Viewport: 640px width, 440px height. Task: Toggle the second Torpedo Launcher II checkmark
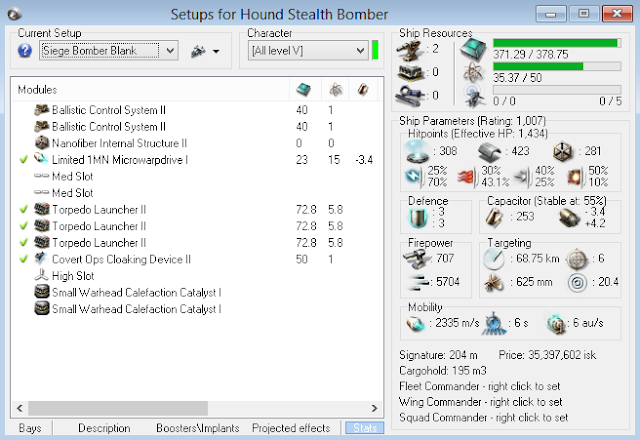[24, 226]
